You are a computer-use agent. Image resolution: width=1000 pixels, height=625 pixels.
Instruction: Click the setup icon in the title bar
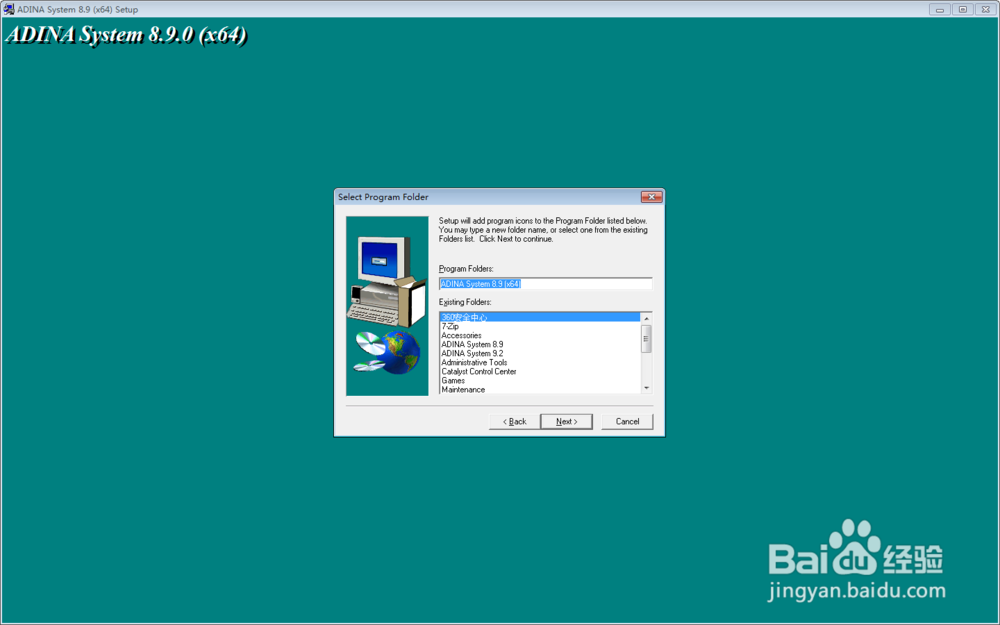click(x=8, y=9)
